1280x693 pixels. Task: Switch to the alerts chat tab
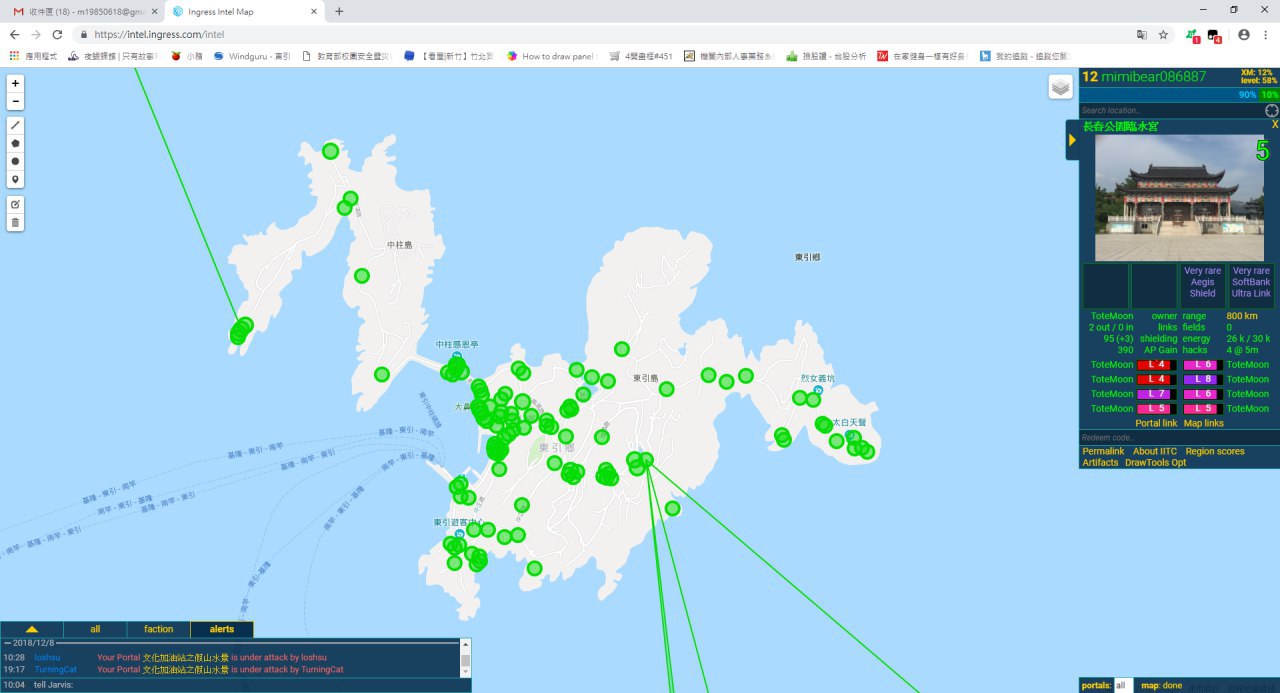222,629
